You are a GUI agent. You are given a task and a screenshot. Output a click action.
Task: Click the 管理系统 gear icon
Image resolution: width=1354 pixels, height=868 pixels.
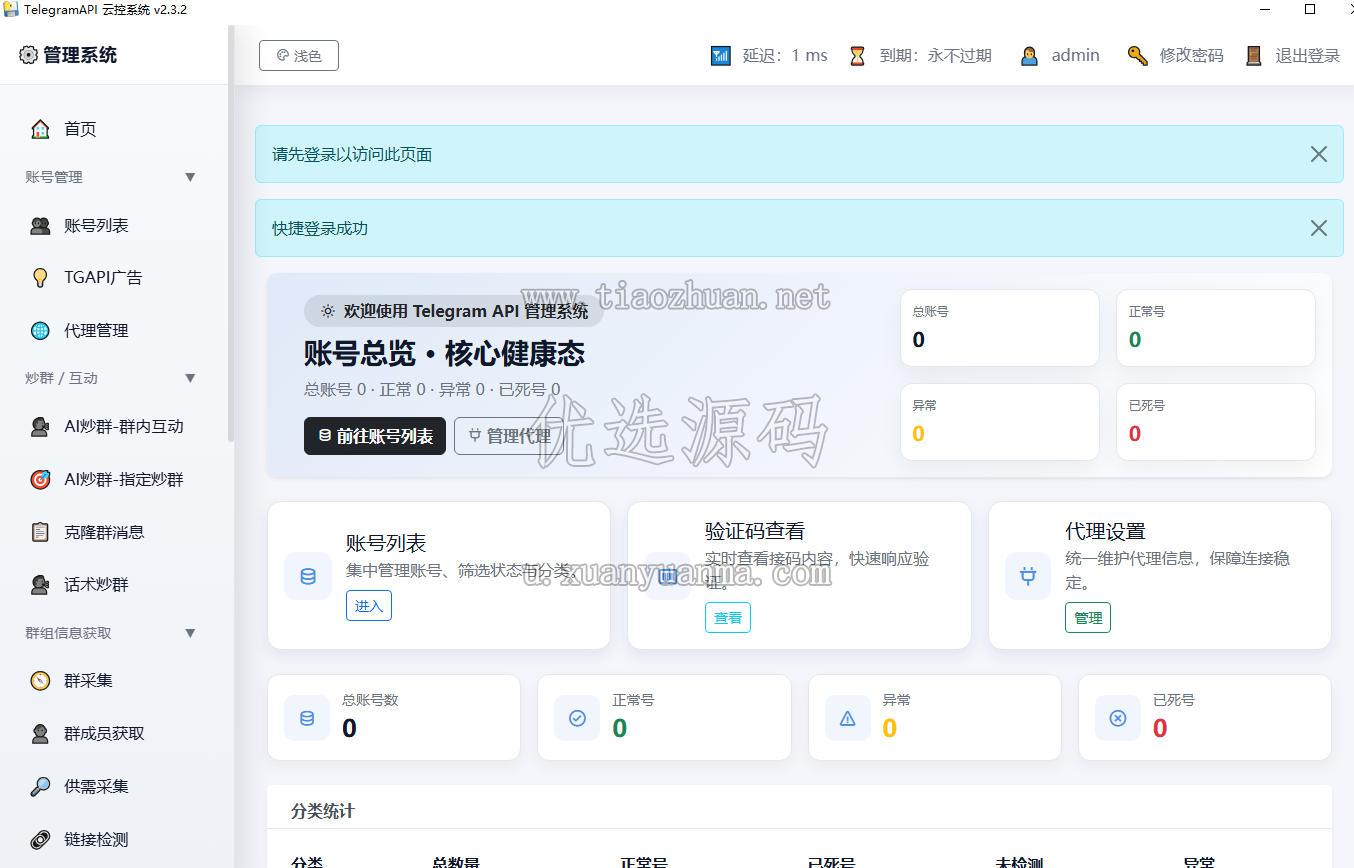tap(28, 55)
